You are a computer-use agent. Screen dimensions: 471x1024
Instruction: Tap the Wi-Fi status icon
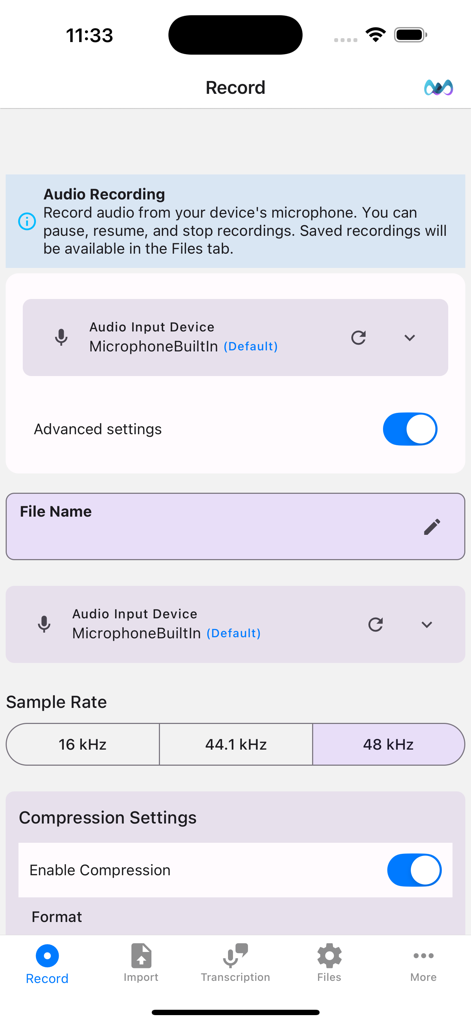pyautogui.click(x=376, y=35)
